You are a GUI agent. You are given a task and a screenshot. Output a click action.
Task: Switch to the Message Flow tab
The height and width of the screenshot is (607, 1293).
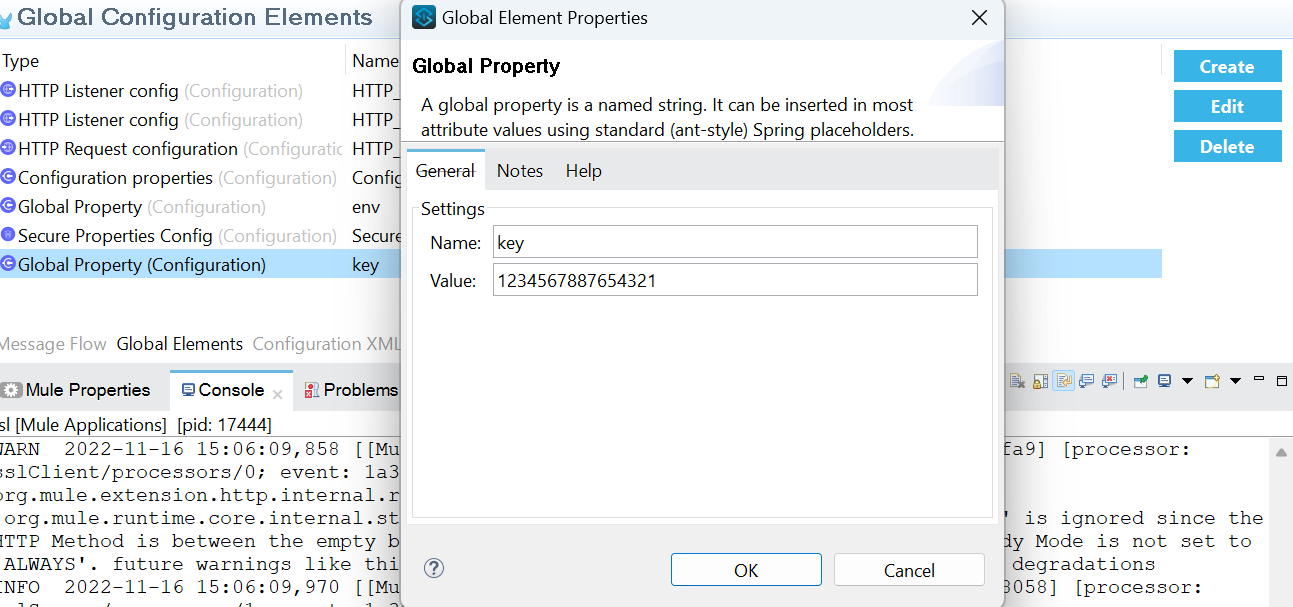click(53, 344)
